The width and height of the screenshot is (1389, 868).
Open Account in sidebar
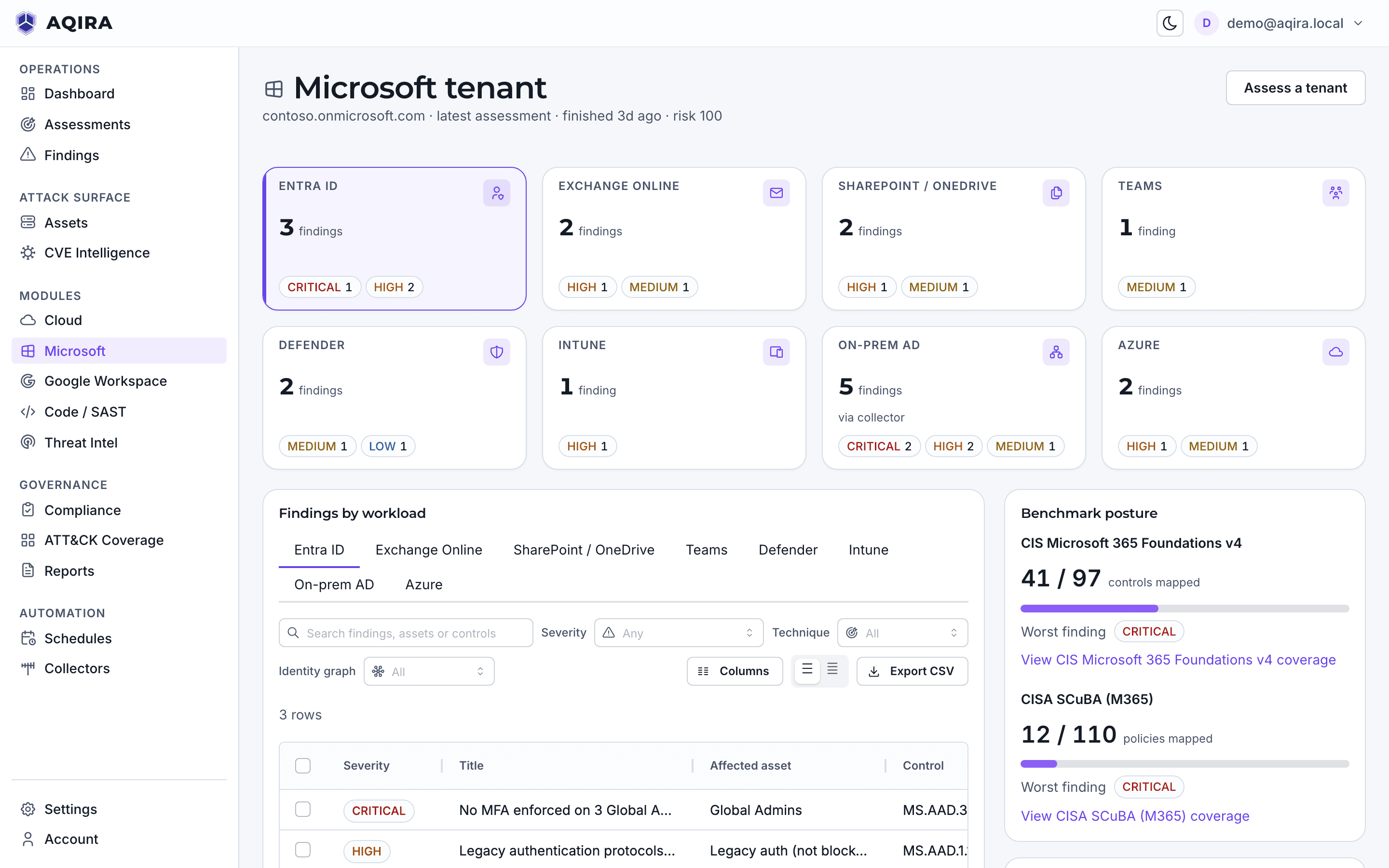pos(119,839)
